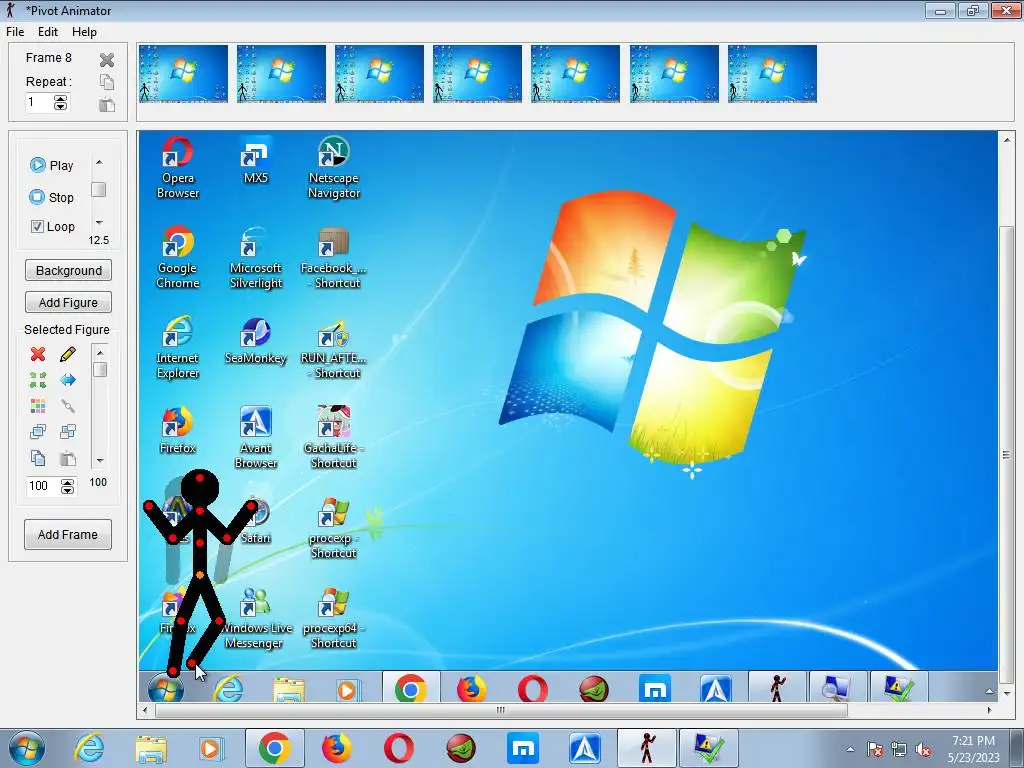1024x768 pixels.
Task: Centre the figure using green arrows icon
Action: click(x=38, y=380)
